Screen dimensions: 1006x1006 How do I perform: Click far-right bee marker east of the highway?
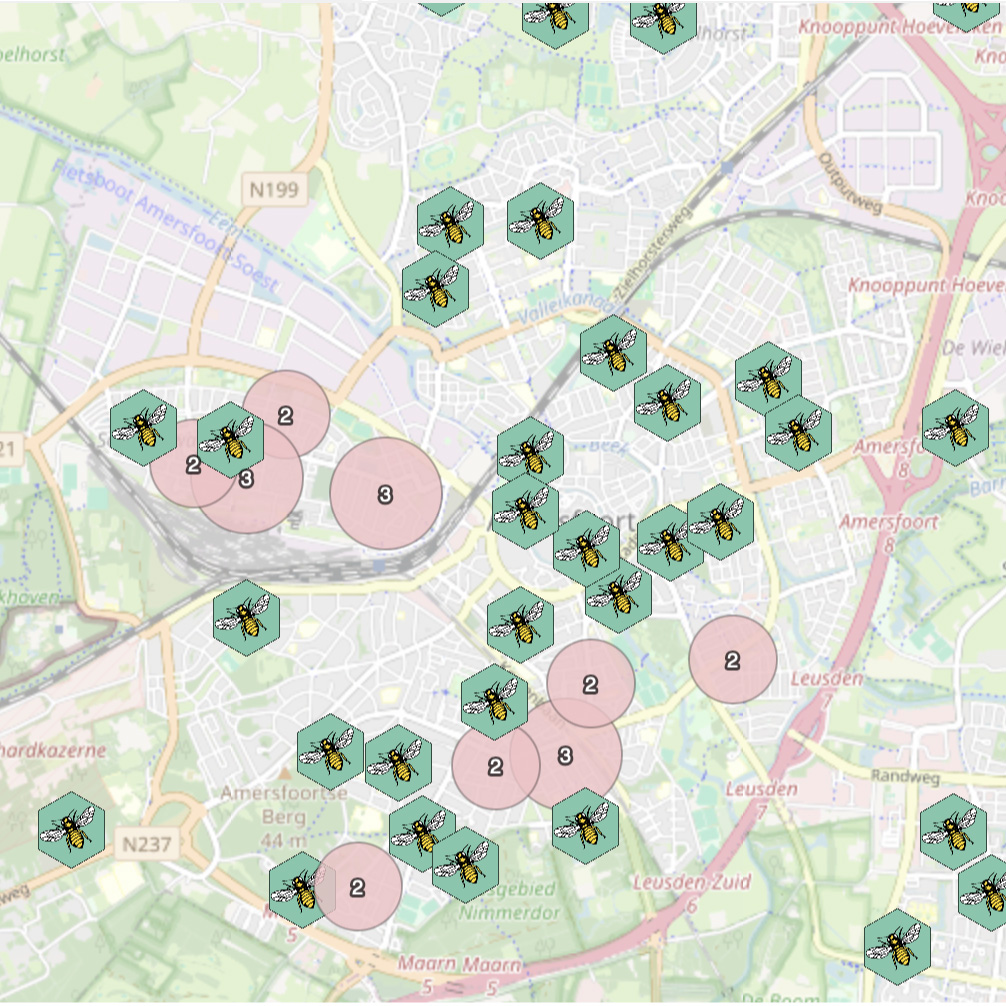(954, 427)
